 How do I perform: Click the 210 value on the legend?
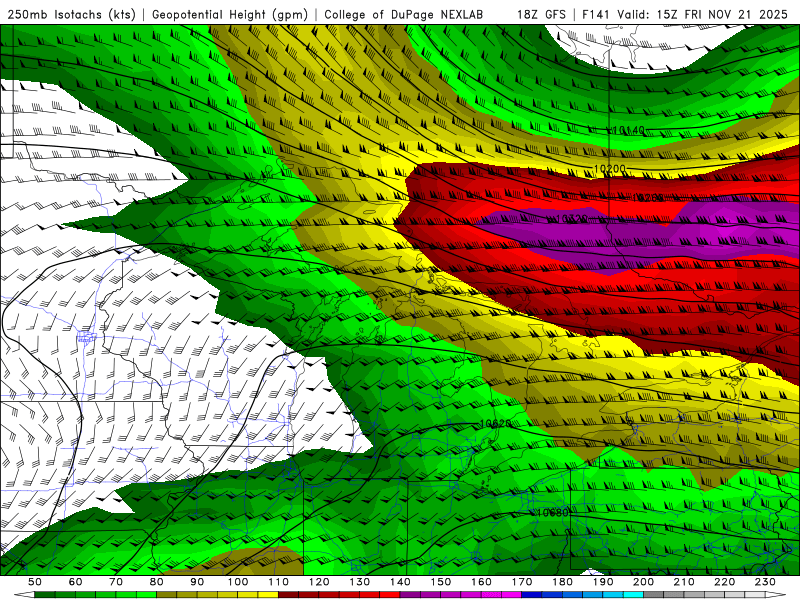pyautogui.click(x=684, y=582)
